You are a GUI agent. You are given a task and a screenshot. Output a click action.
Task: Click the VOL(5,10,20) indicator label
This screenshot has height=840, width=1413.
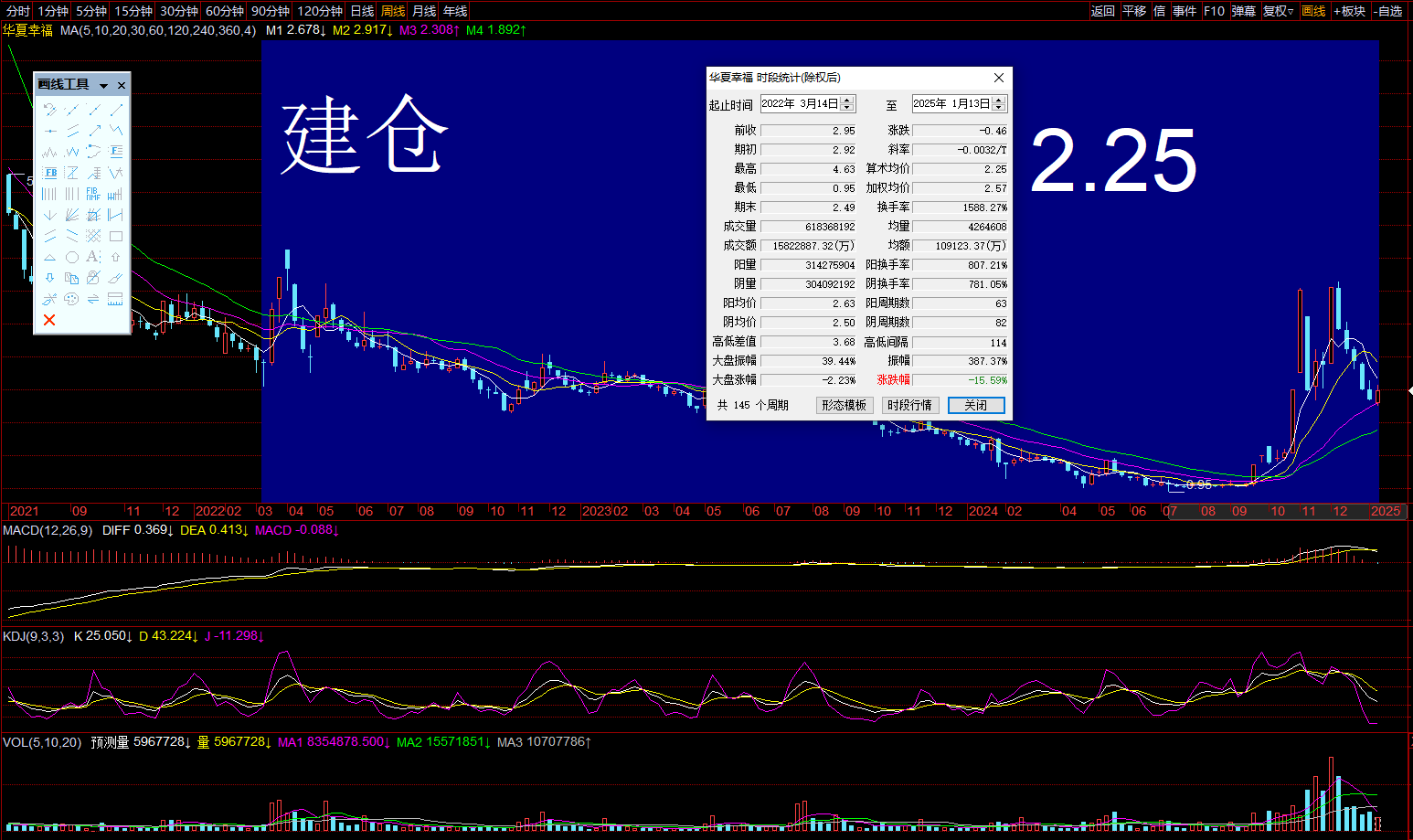tap(42, 742)
